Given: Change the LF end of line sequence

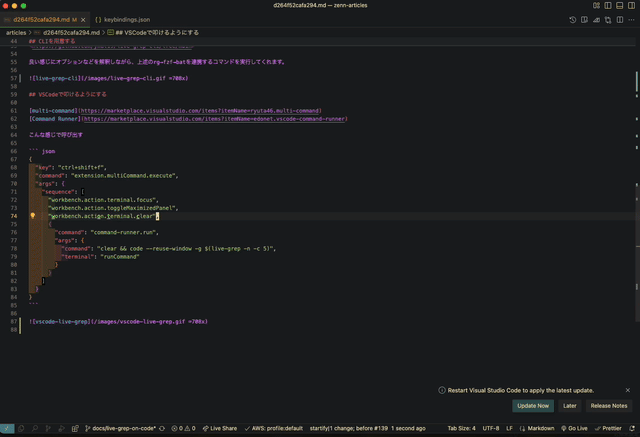Looking at the screenshot, I should click(x=509, y=428).
